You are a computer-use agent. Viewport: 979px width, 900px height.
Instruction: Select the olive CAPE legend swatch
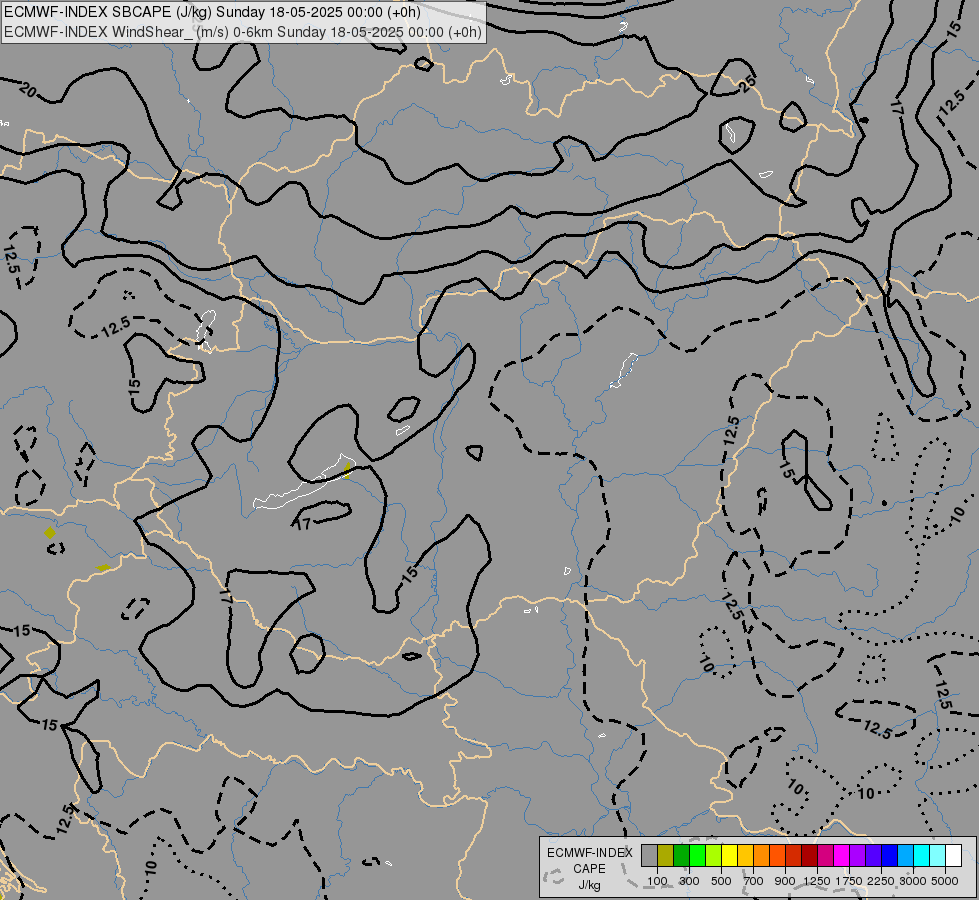click(x=666, y=855)
